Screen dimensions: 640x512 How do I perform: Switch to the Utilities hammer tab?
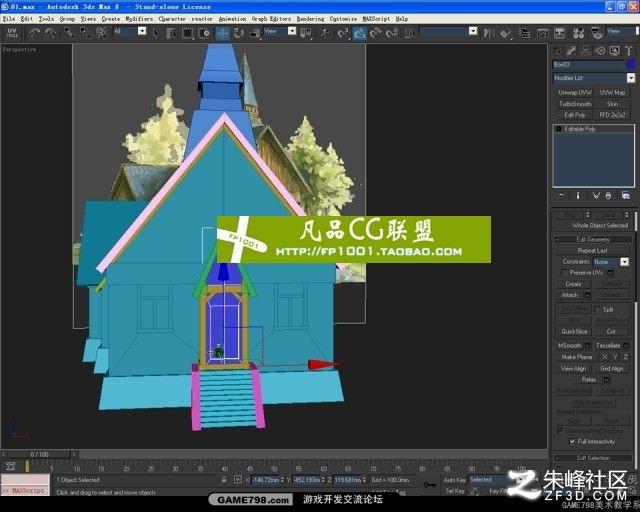pyautogui.click(x=629, y=51)
